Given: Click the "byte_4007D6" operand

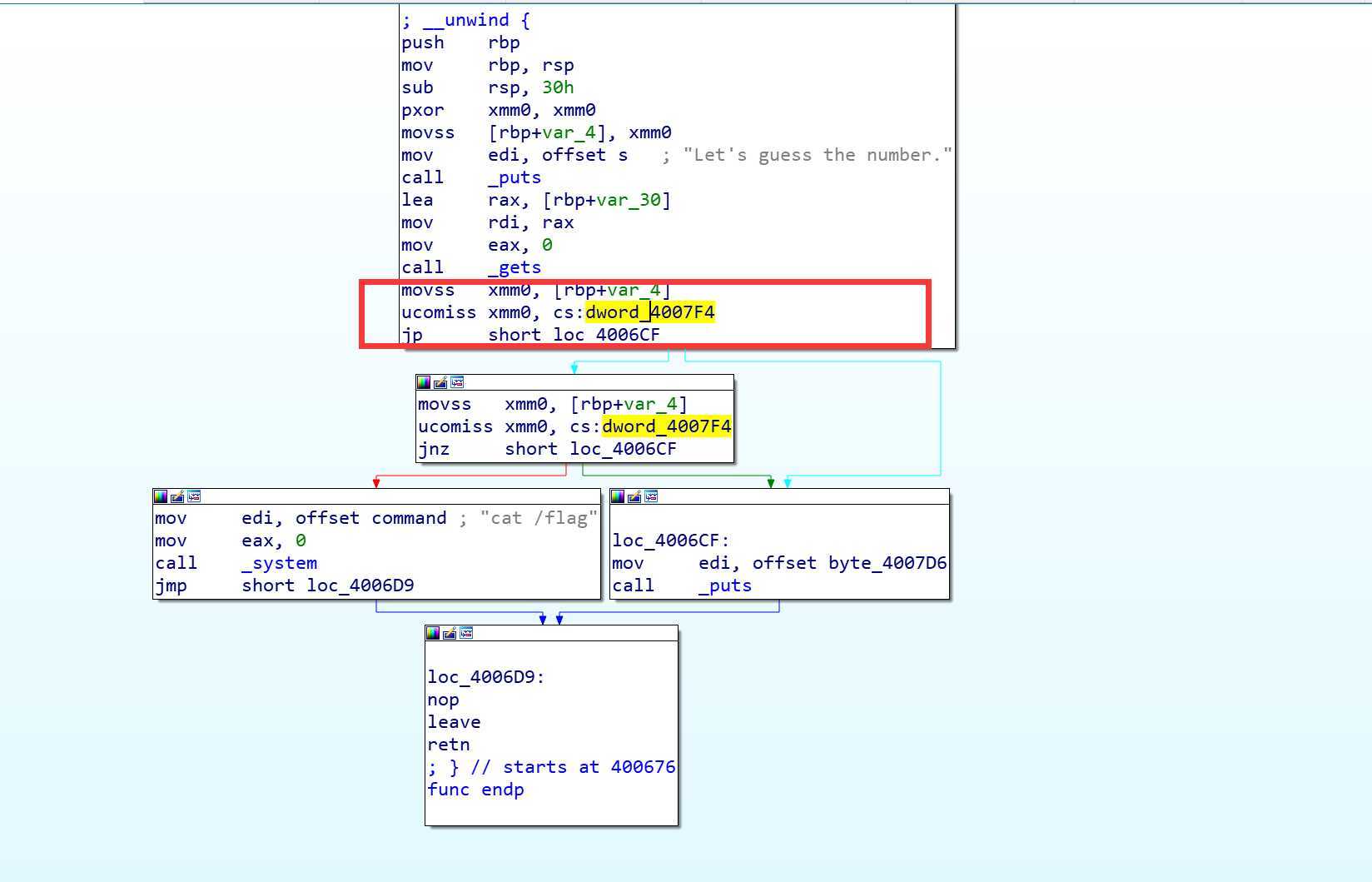Looking at the screenshot, I should pos(887,563).
